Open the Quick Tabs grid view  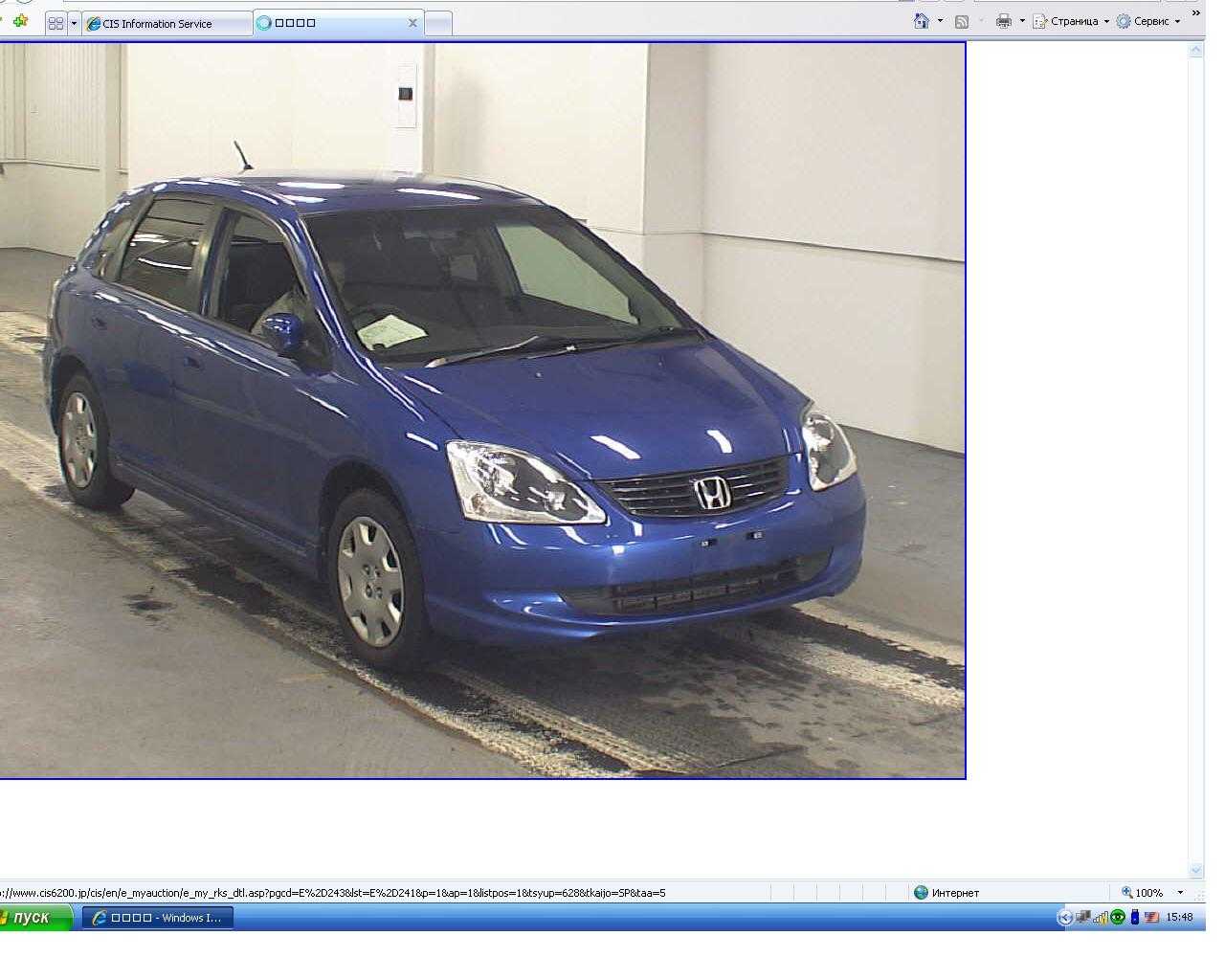click(56, 23)
